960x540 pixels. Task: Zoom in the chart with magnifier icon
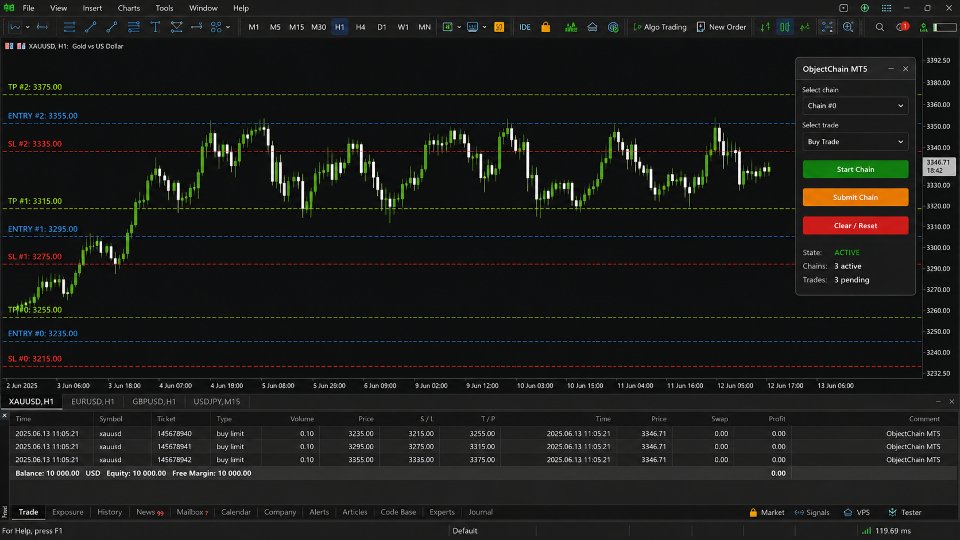pyautogui.click(x=848, y=27)
